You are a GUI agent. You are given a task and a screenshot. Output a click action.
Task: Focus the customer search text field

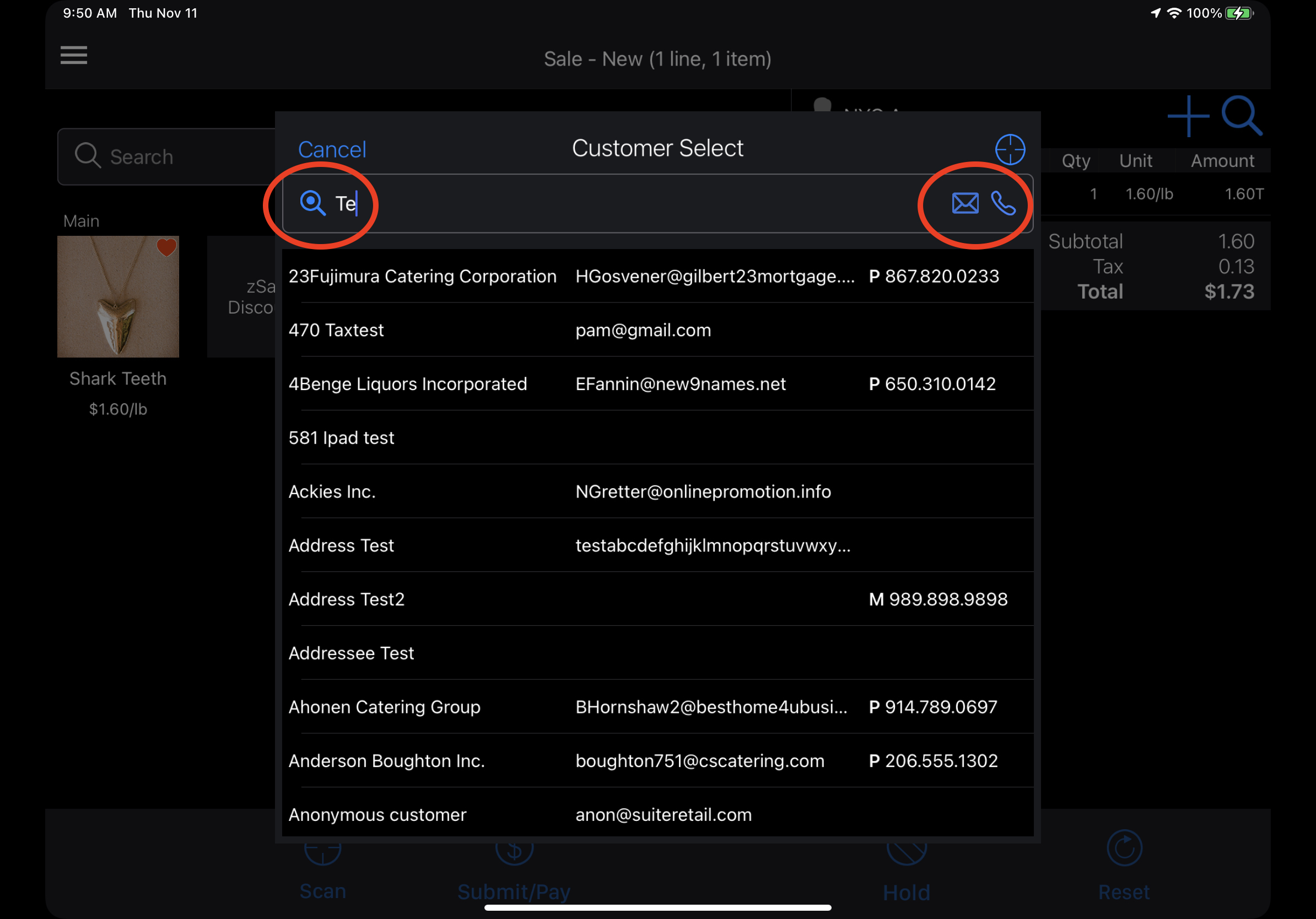[630, 203]
